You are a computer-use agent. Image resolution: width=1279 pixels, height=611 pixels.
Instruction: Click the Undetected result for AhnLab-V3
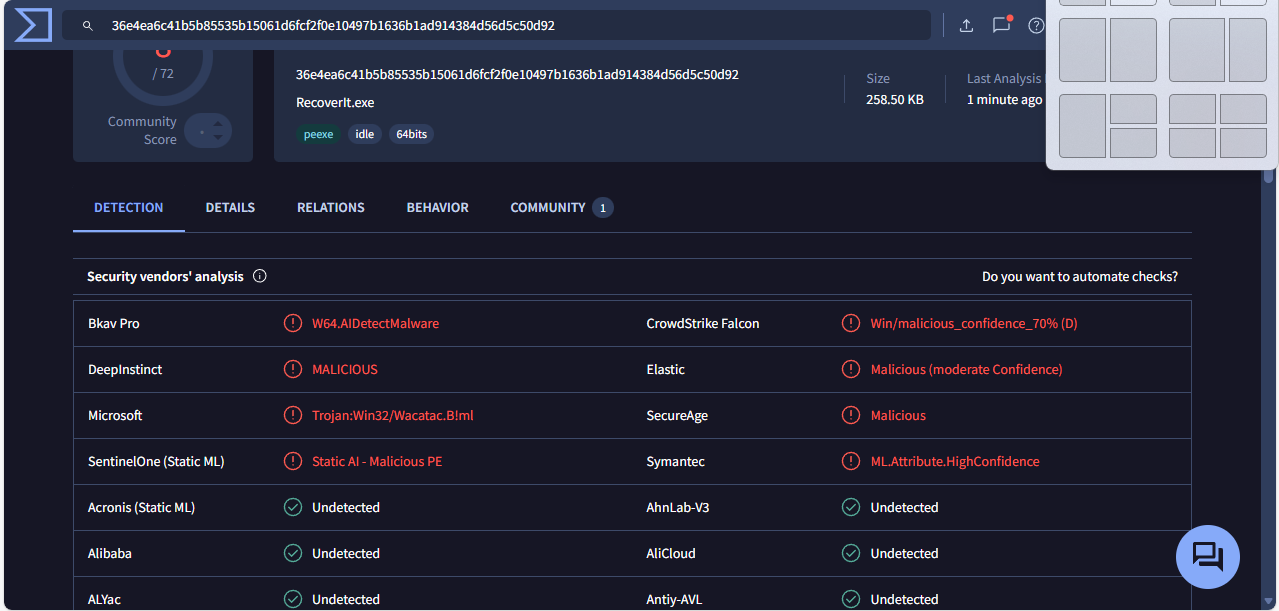[x=905, y=508]
